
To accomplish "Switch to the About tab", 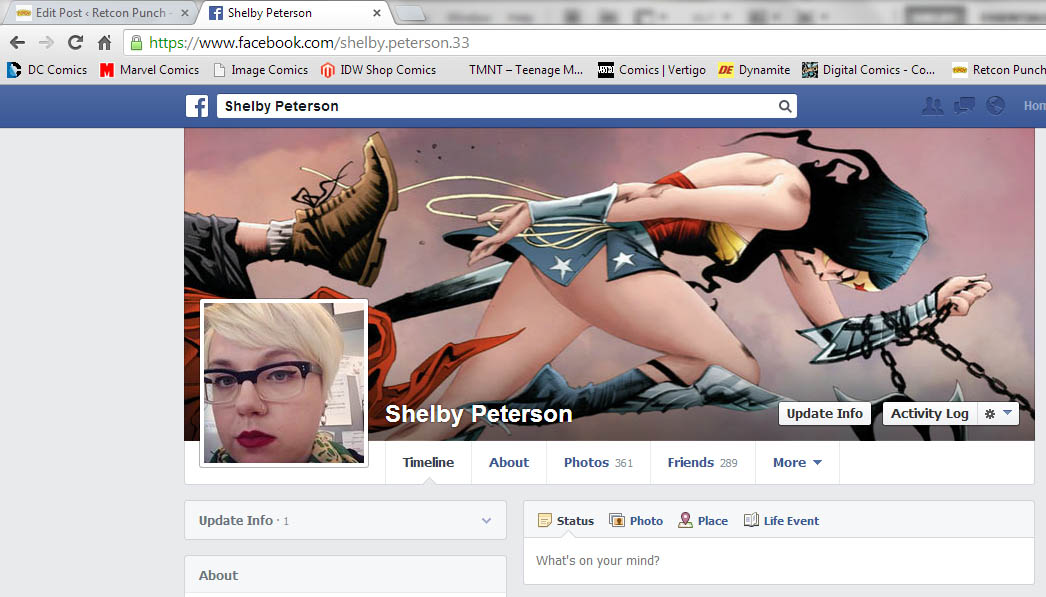I will coord(508,463).
